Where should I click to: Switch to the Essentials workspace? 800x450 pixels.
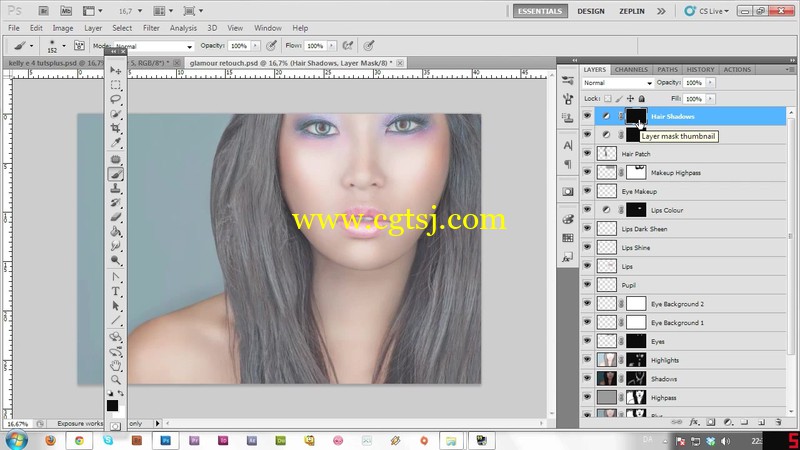pyautogui.click(x=540, y=11)
